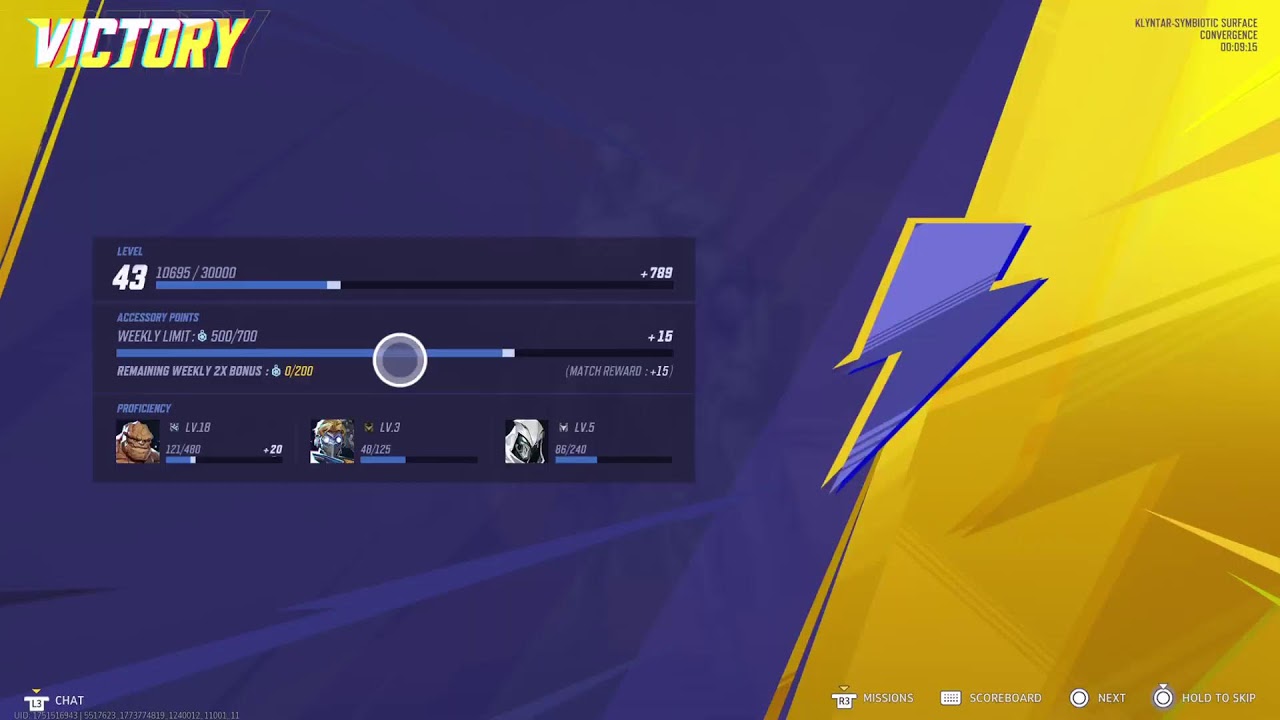Click the "(MATCH REWARD : +15)" text
The height and width of the screenshot is (720, 1280).
619,371
